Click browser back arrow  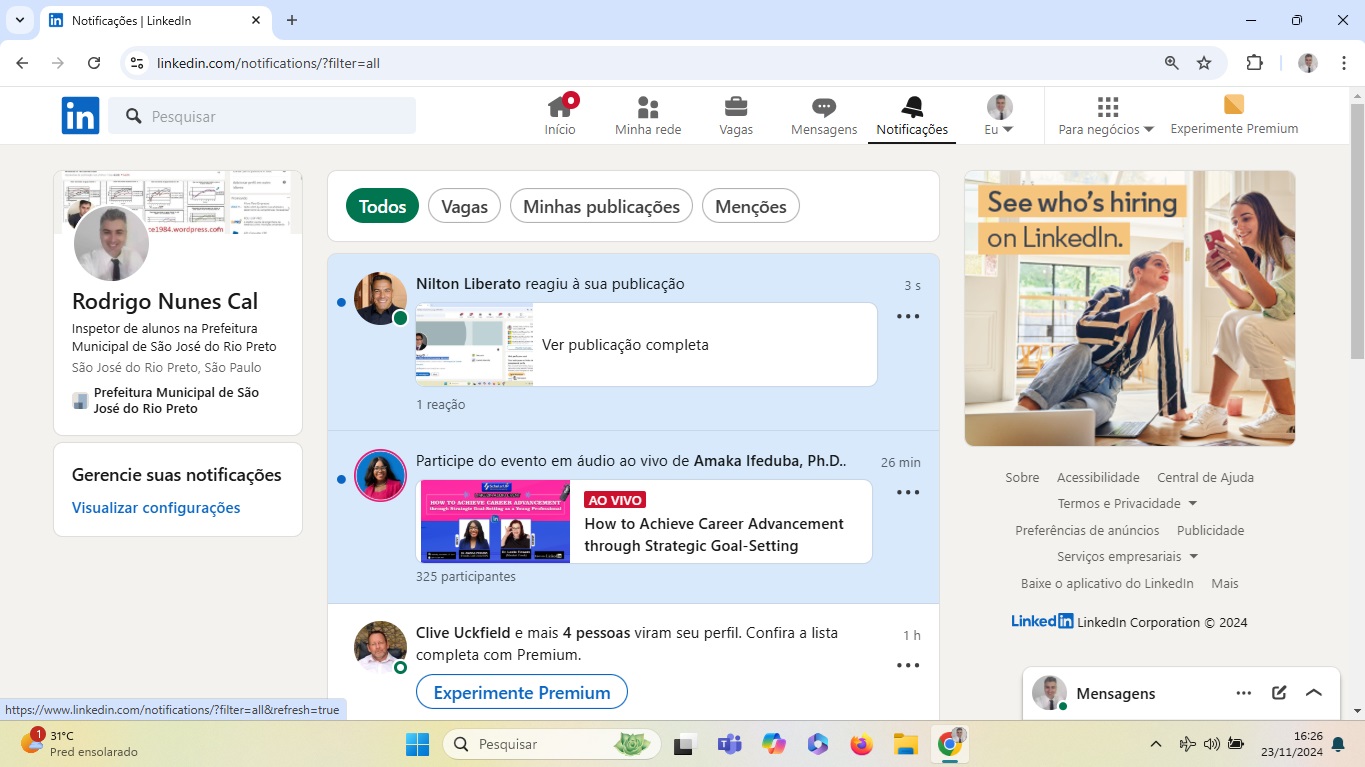[22, 63]
